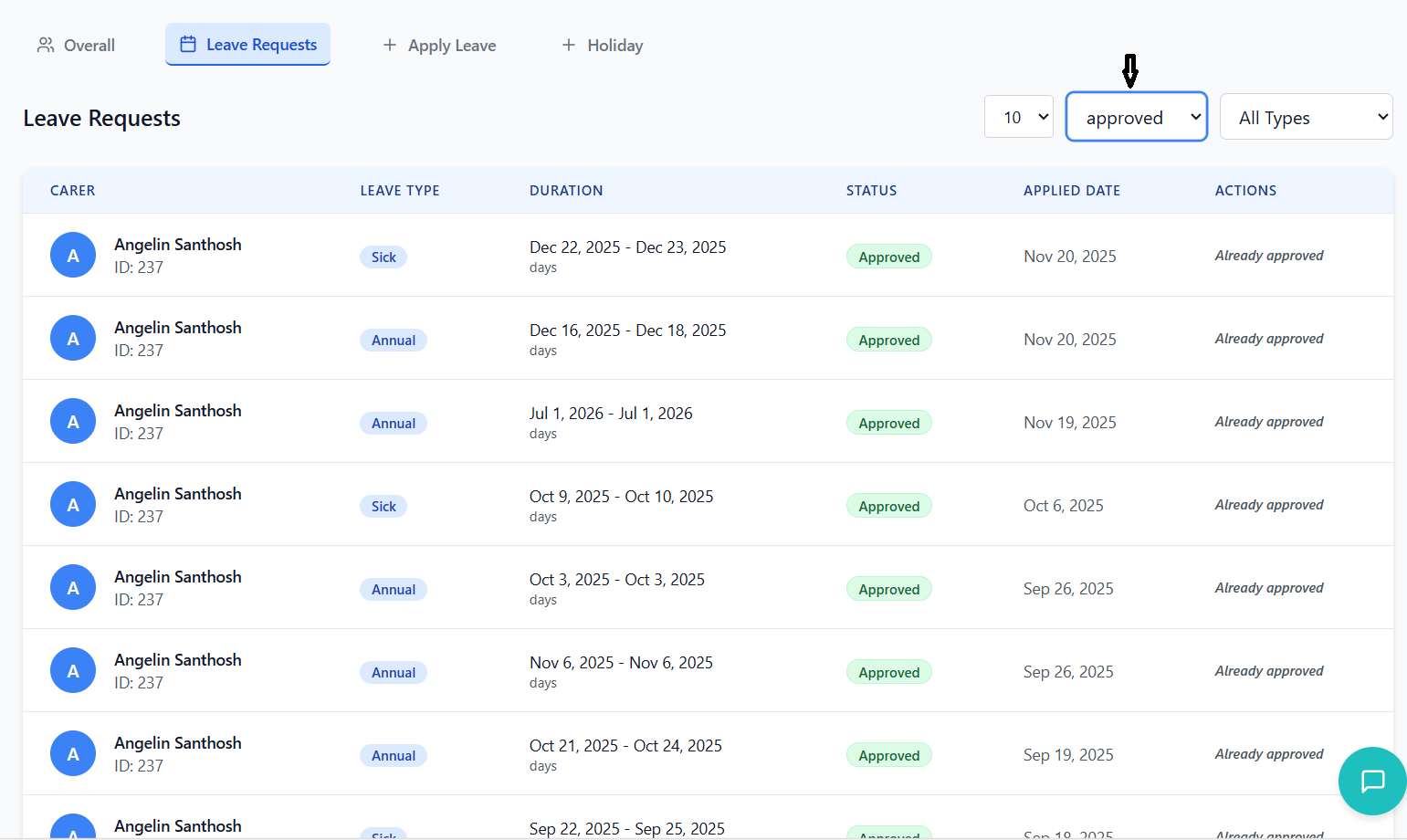Click Approved status badge for Dec 16 leave
Image resolution: width=1407 pixels, height=840 pixels.
[888, 341]
